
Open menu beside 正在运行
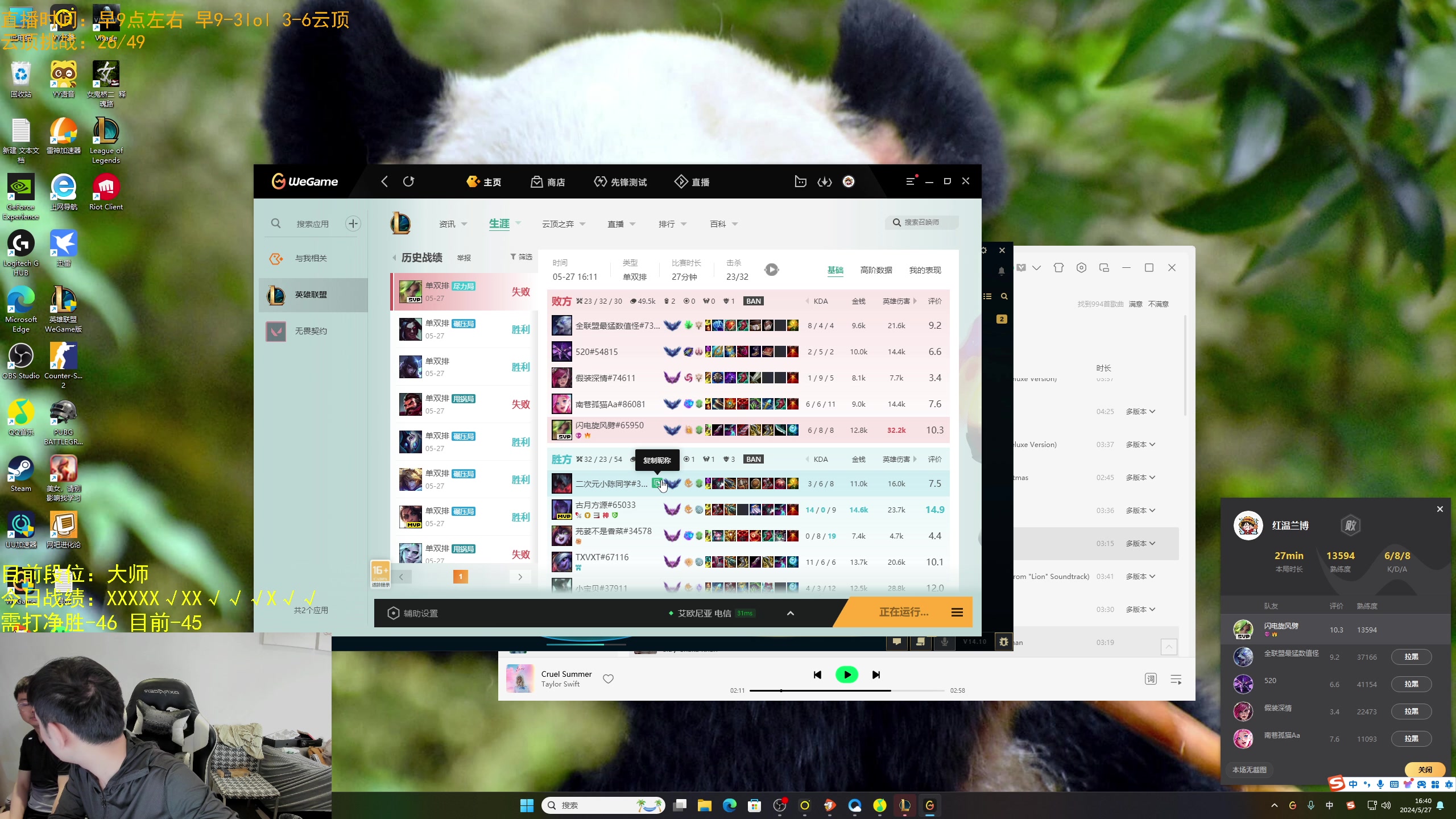(x=957, y=613)
